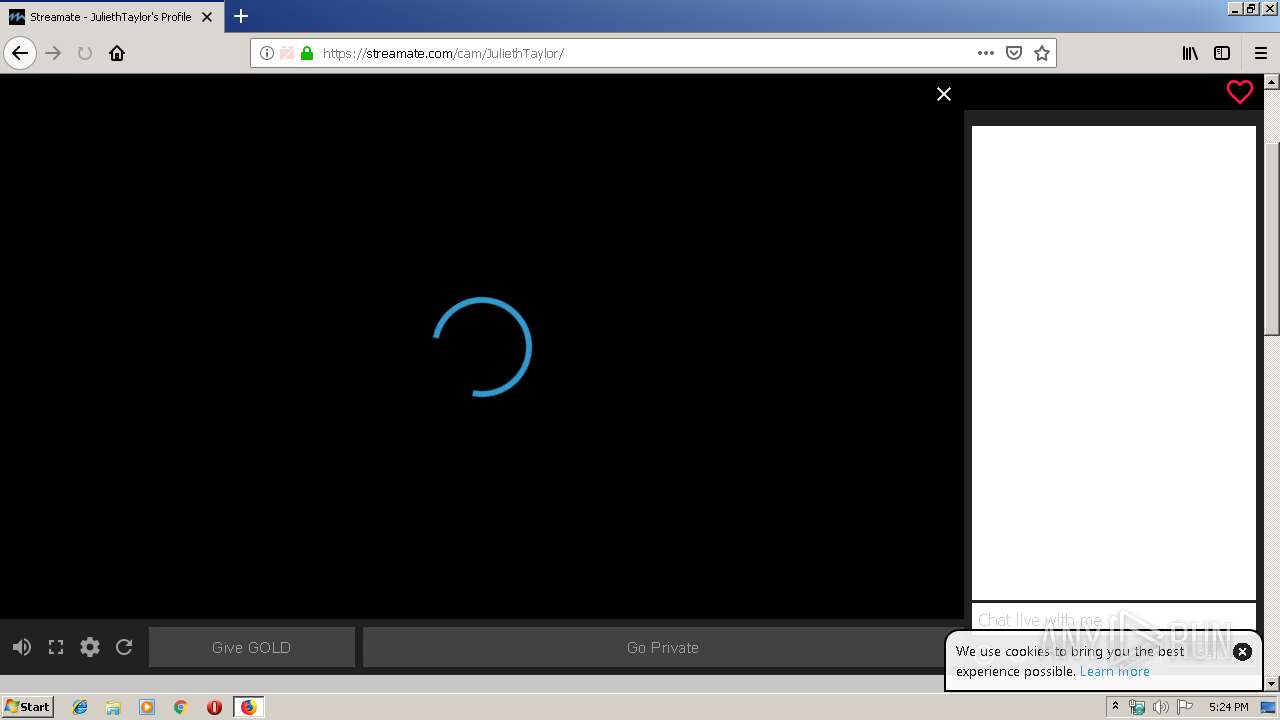Open a new browser tab
The width and height of the screenshot is (1280, 720).
[241, 16]
